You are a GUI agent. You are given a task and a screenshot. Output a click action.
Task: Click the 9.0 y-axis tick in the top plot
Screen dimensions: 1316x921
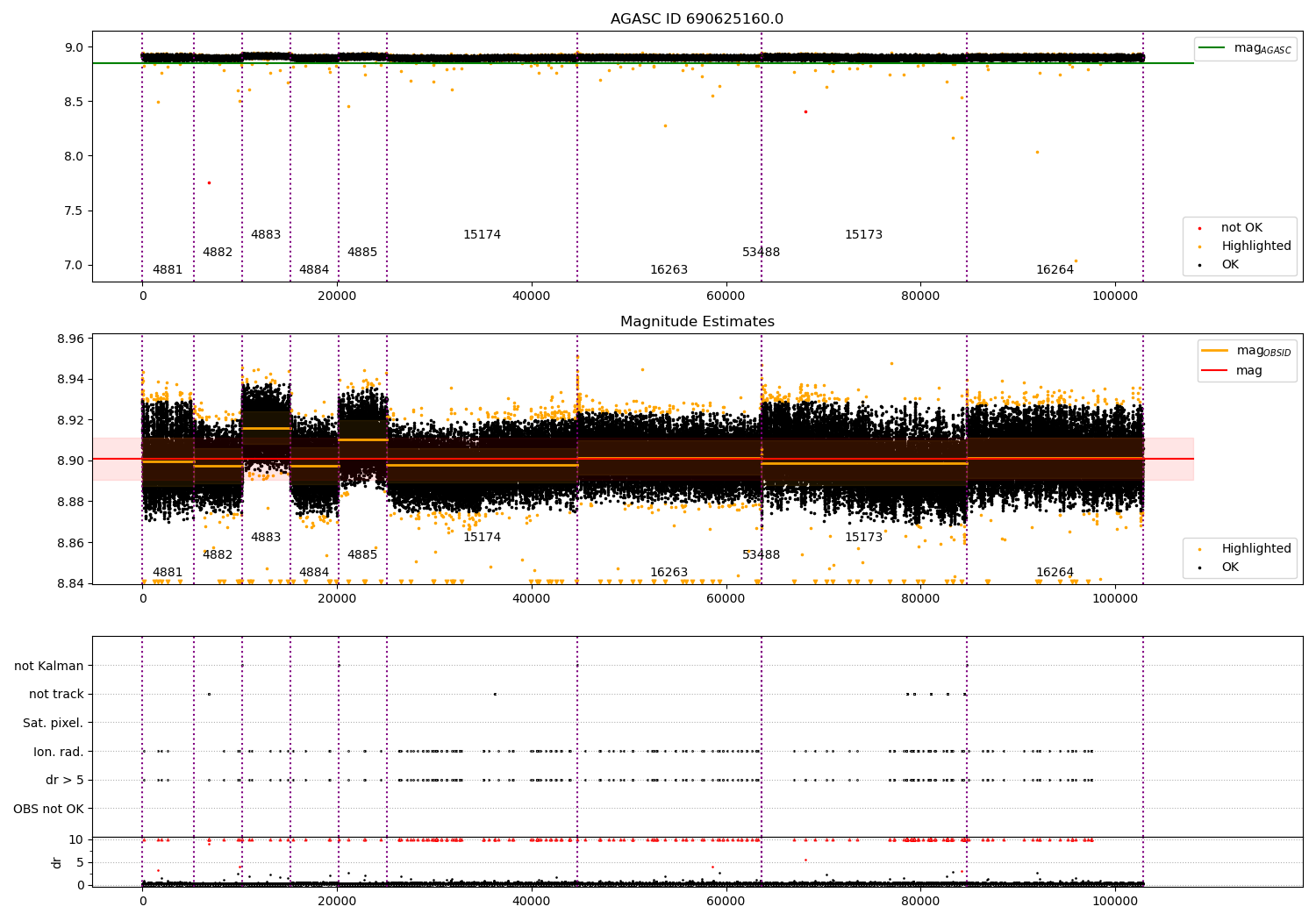[75, 47]
